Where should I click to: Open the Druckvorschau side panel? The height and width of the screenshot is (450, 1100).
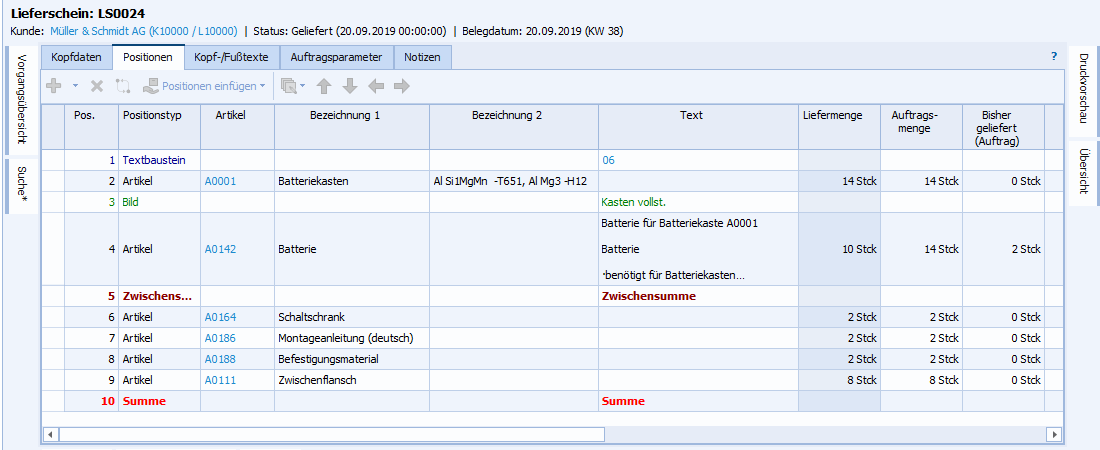point(1083,88)
